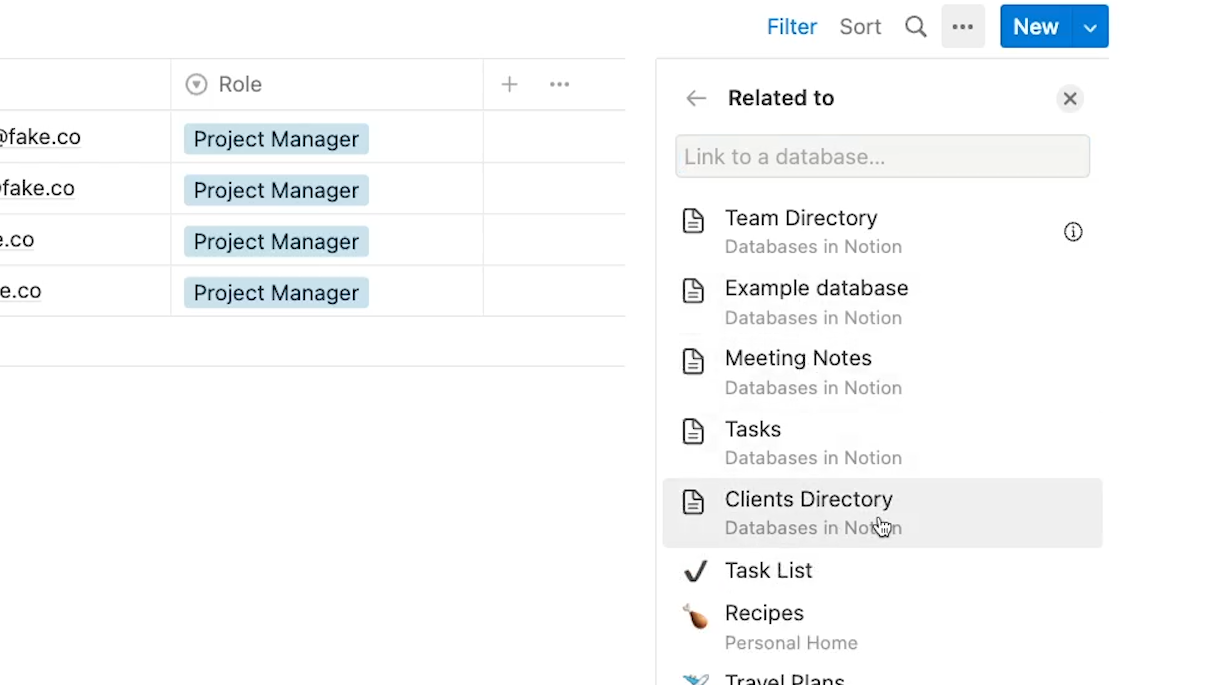Close the Related to panel
The height and width of the screenshot is (685, 1221).
coord(1069,98)
